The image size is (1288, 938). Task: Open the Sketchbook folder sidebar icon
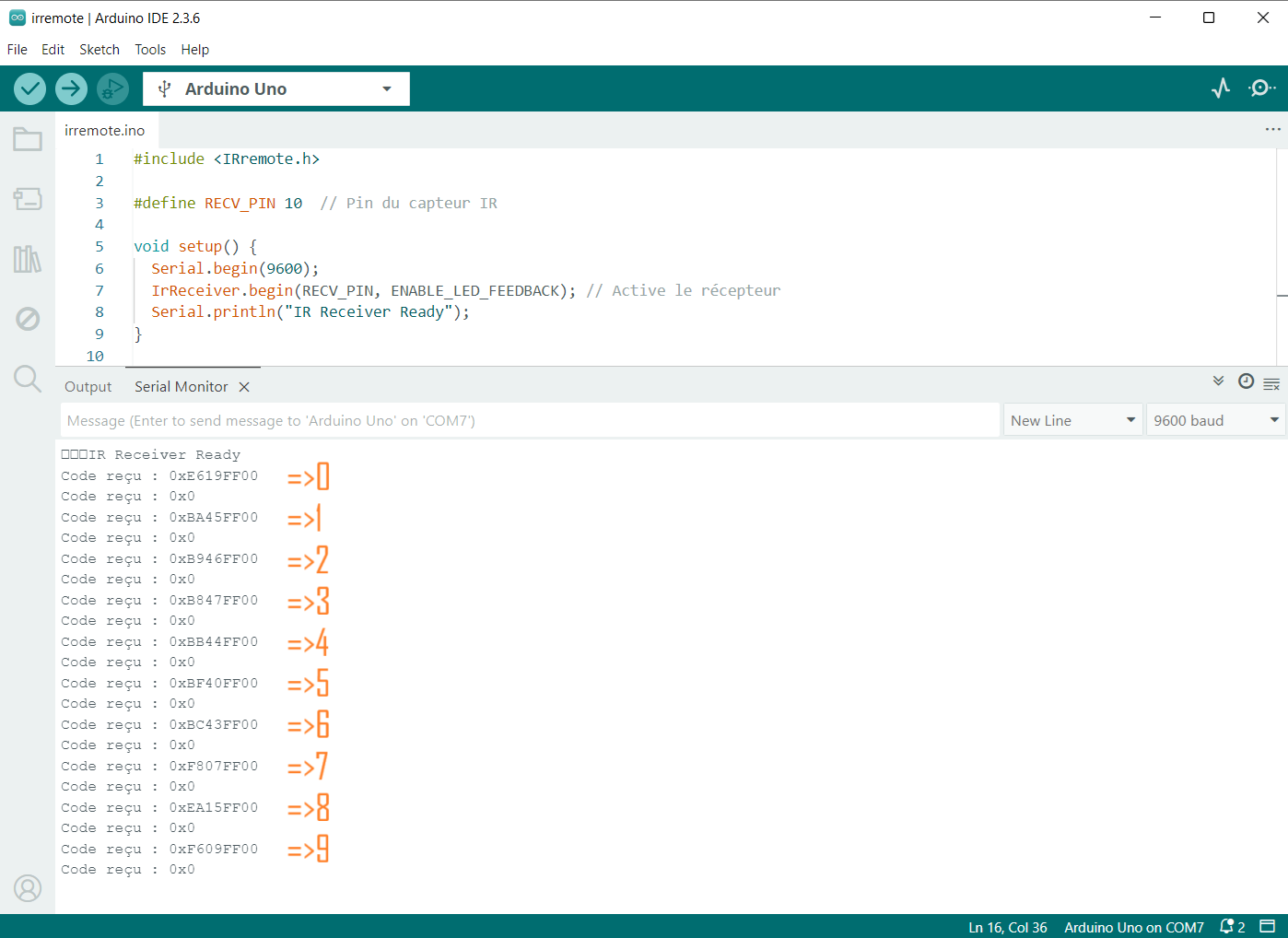click(x=28, y=139)
